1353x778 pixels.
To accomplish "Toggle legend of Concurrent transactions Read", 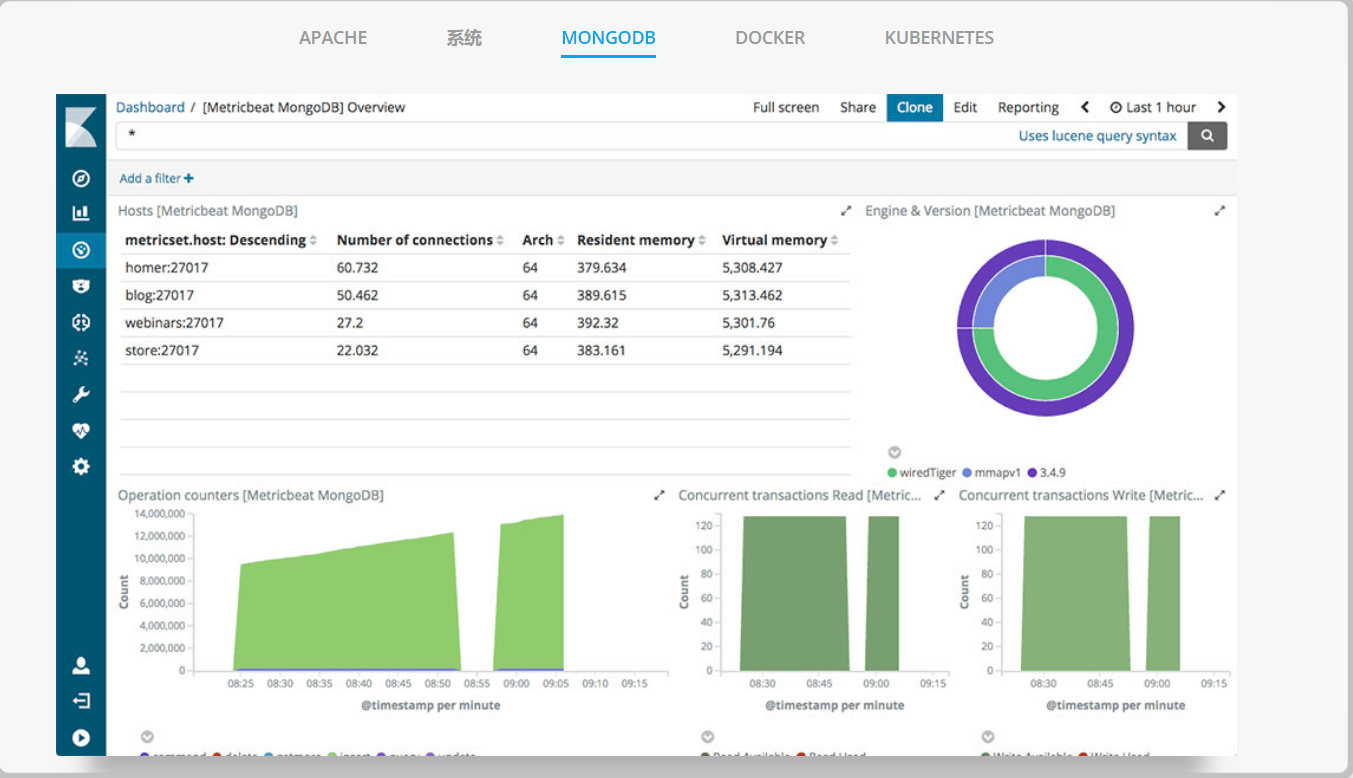I will [707, 737].
